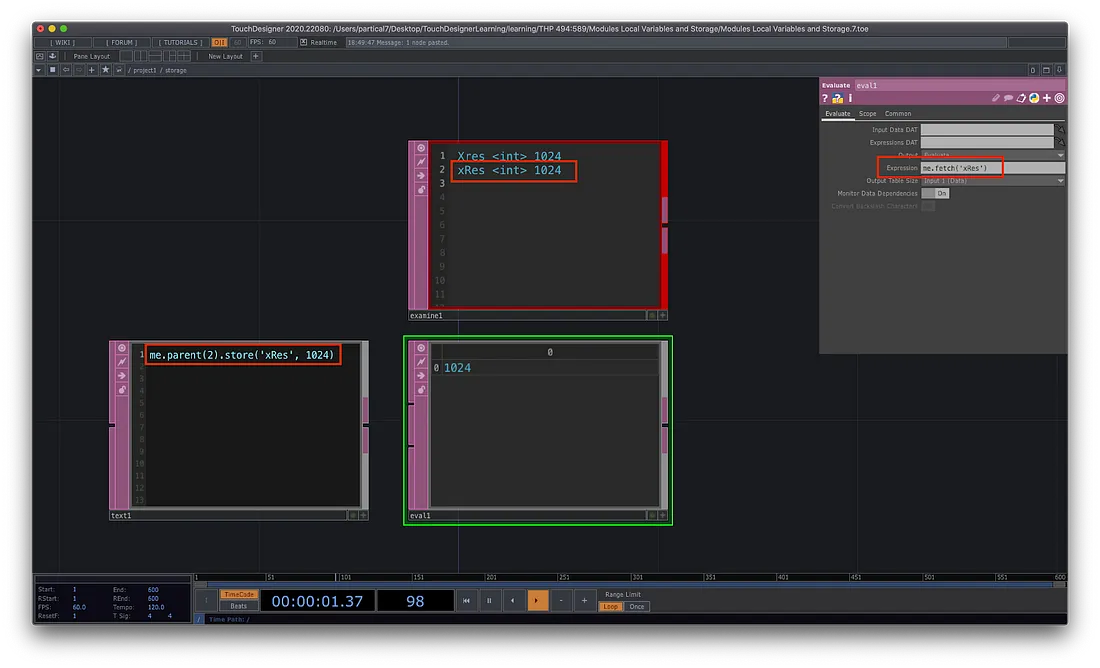Image resolution: width=1100 pixels, height=668 pixels.
Task: Toggle viewer active icon on text1 node
Action: click(121, 348)
